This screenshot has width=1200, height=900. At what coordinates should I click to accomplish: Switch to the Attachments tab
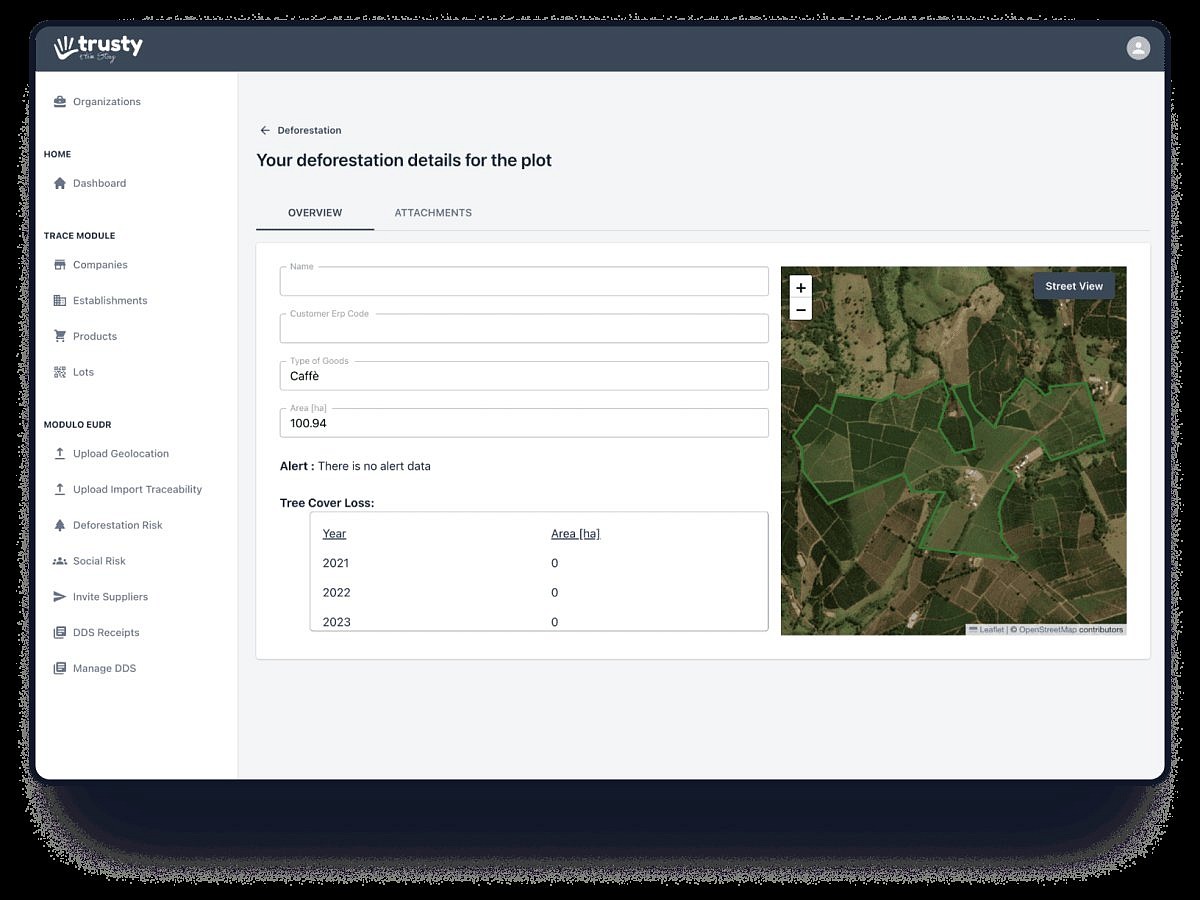pyautogui.click(x=433, y=213)
